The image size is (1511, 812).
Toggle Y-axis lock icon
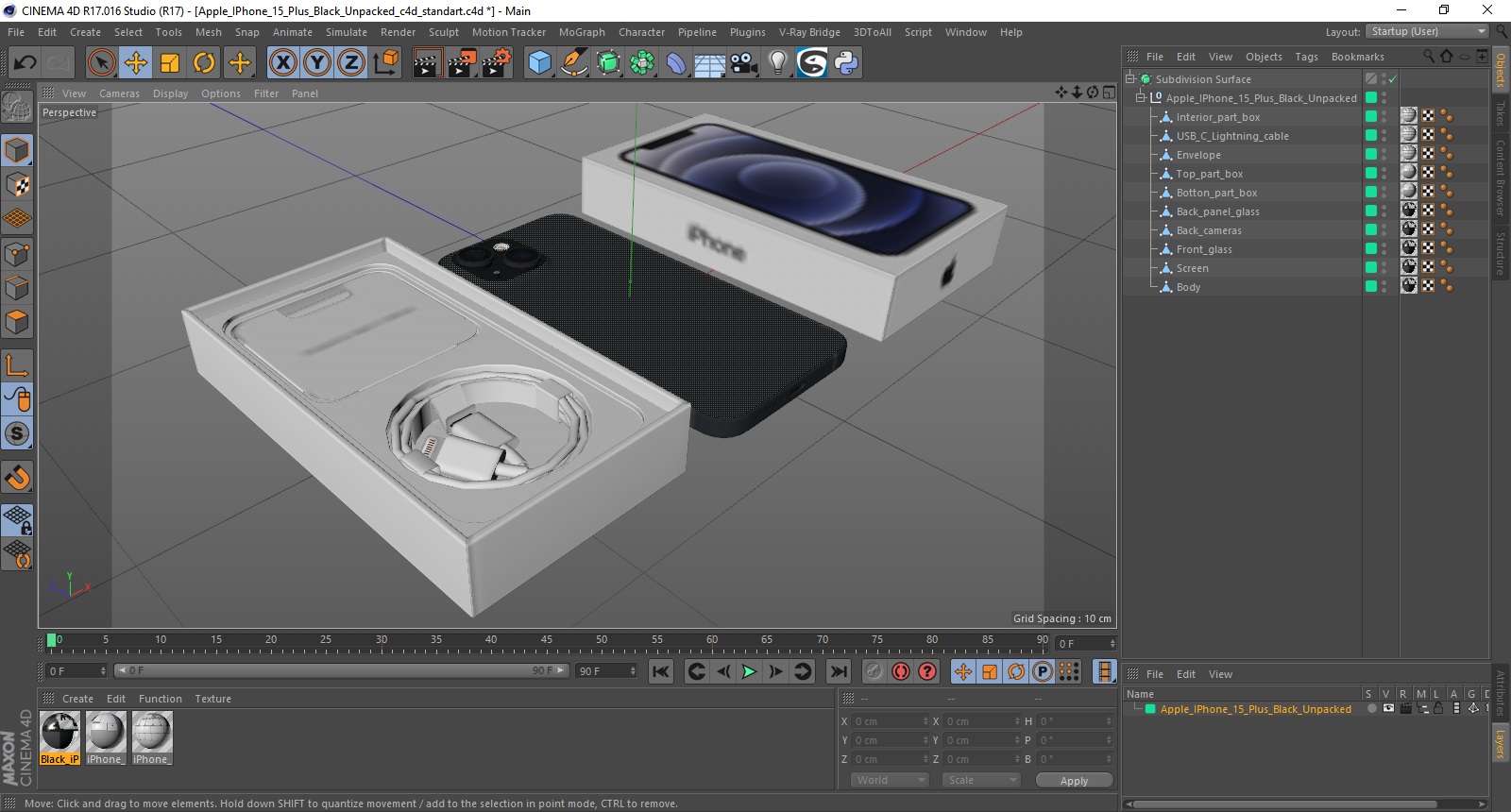pos(317,63)
